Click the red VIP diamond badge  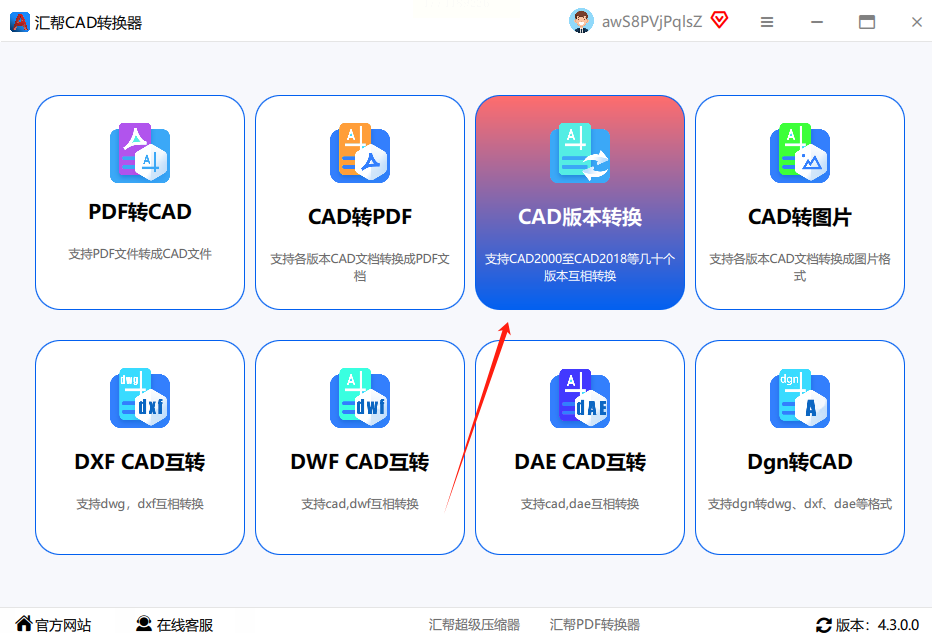point(719,21)
